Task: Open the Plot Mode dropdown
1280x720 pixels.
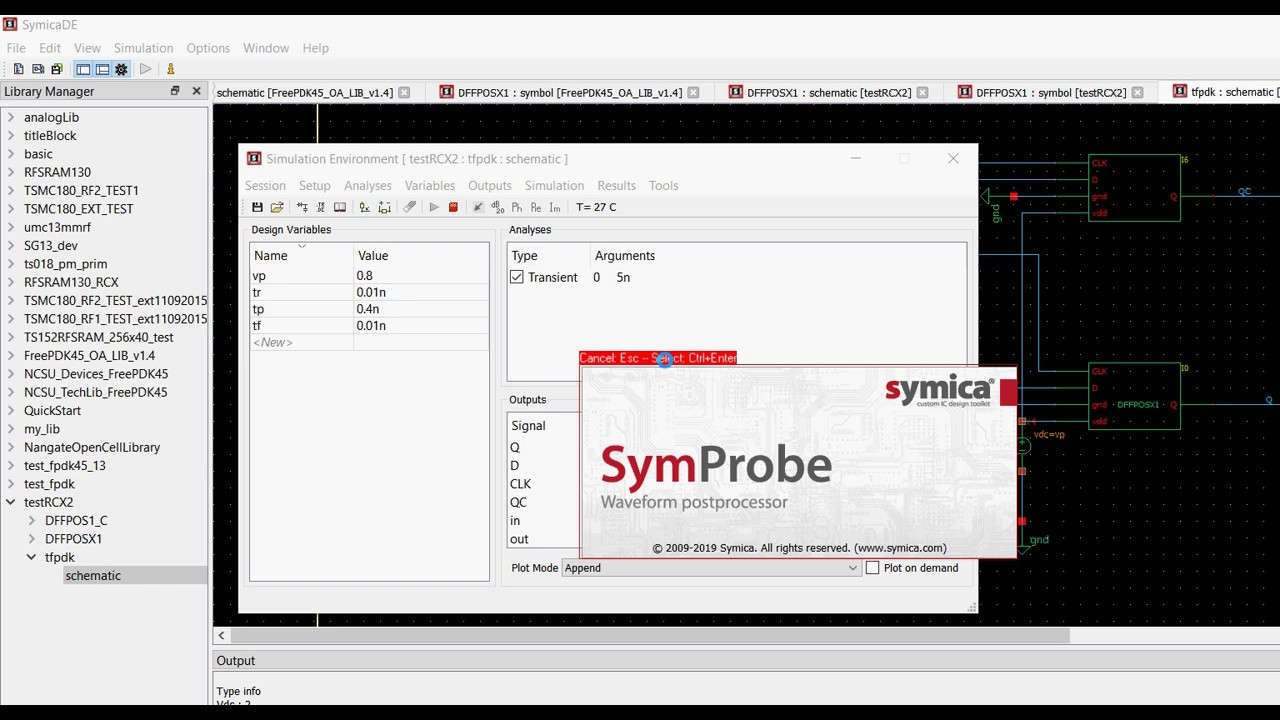Action: click(x=711, y=568)
